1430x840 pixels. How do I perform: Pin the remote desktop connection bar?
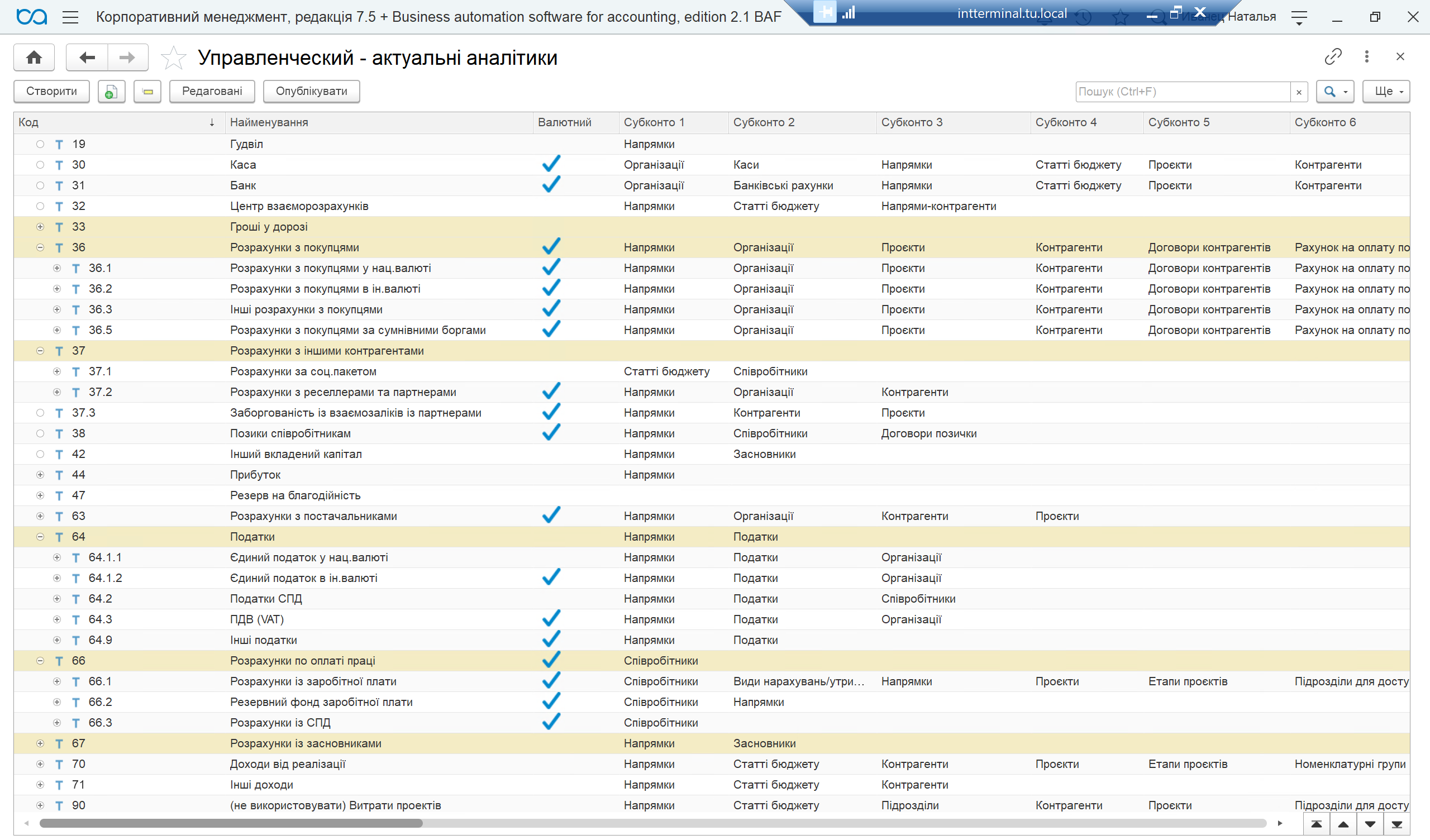click(x=826, y=11)
